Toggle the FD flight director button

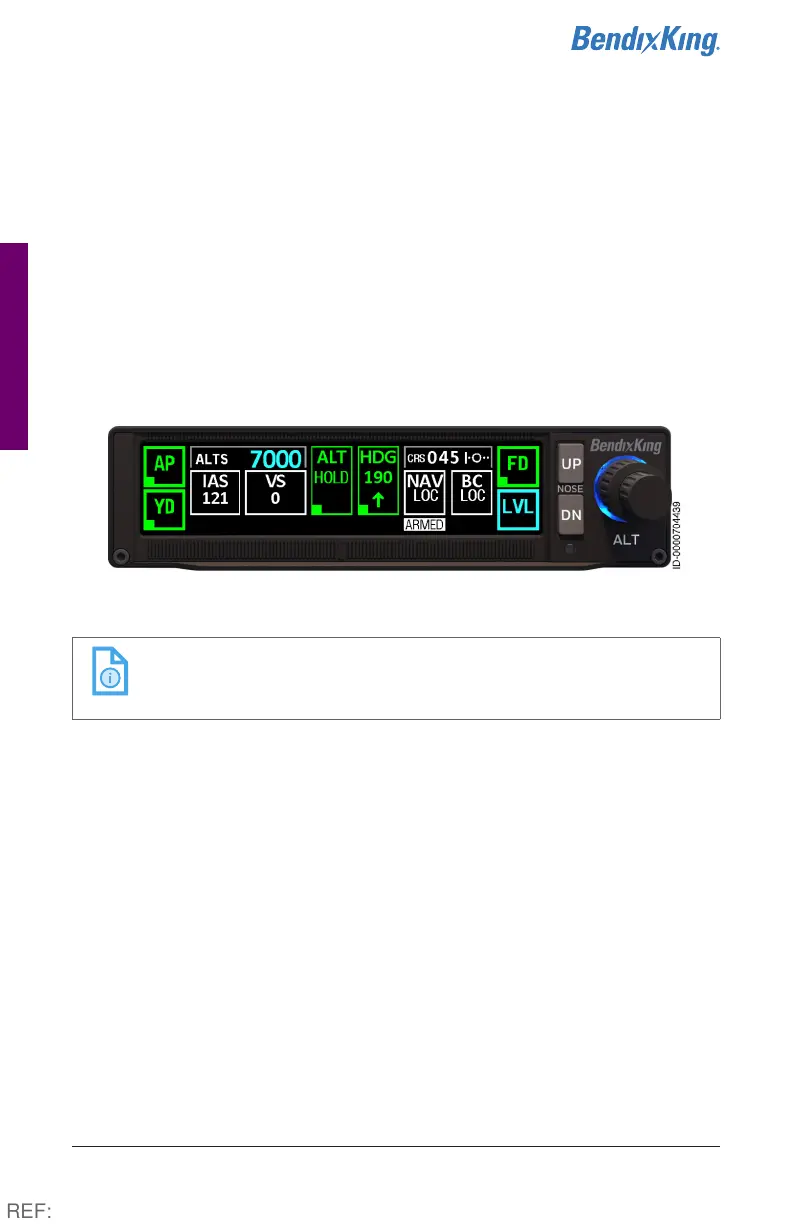click(x=518, y=466)
